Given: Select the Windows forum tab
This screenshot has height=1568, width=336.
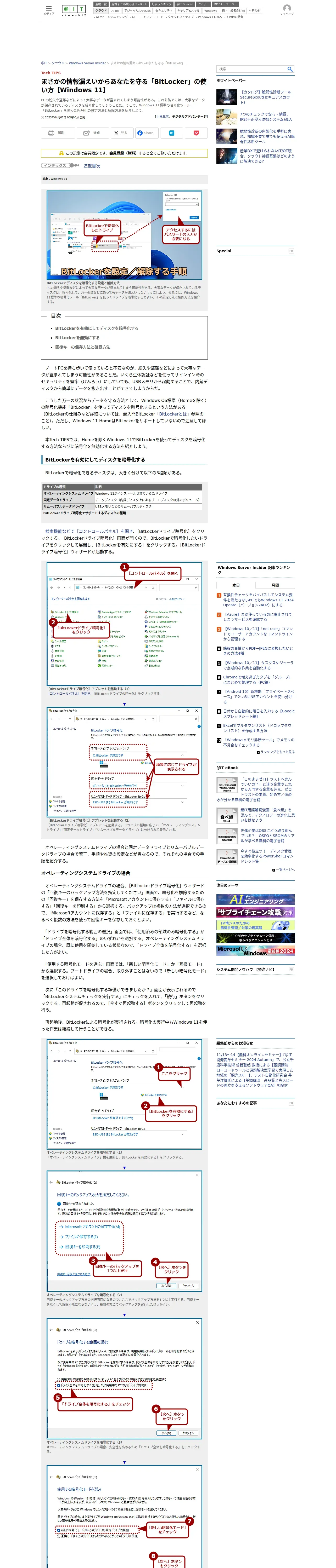Looking at the screenshot, I should tap(211, 10).
